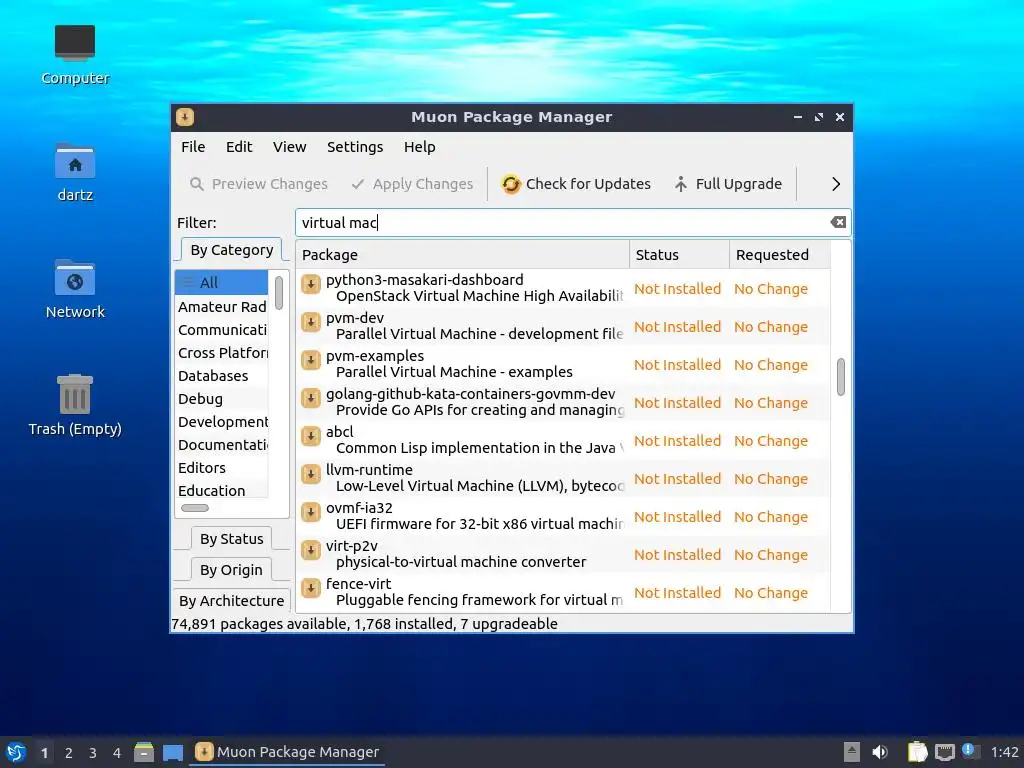This screenshot has width=1024, height=768.
Task: Click the category list vertical scrollbar handle
Action: coord(279,293)
